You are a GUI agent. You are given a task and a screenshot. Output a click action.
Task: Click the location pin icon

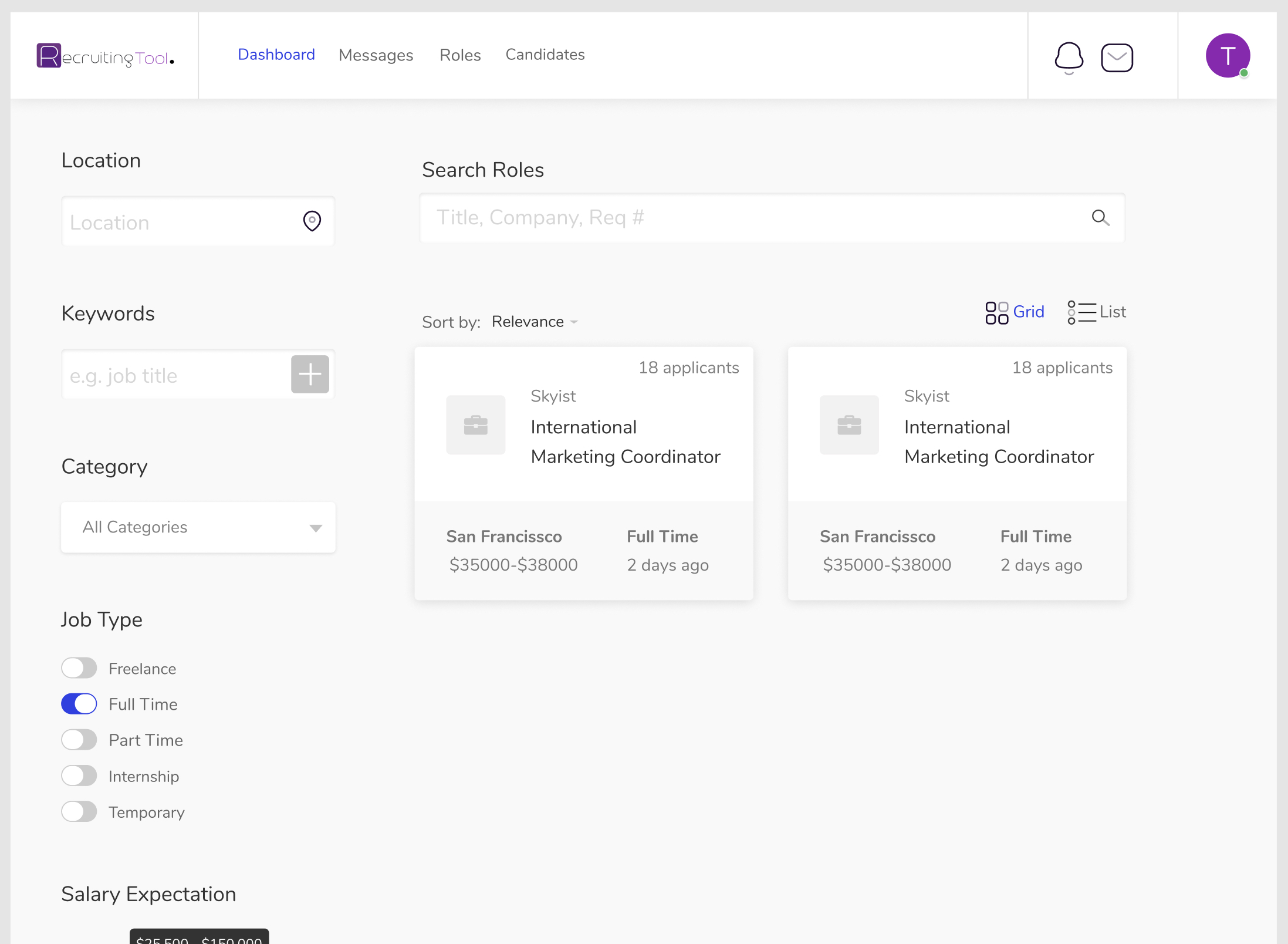312,221
